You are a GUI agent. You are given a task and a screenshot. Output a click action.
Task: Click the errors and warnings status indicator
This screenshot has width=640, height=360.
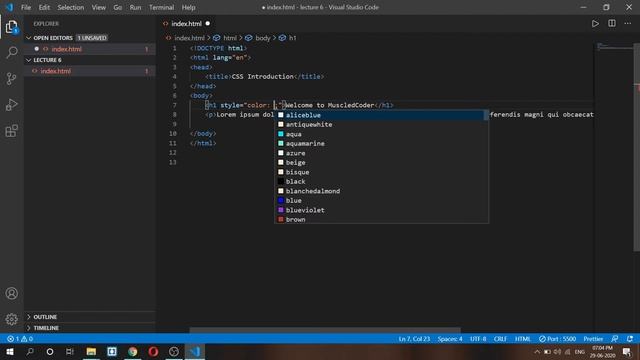pos(20,339)
